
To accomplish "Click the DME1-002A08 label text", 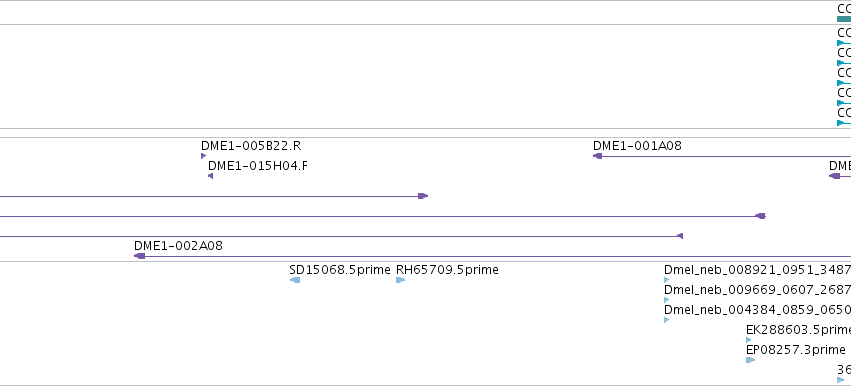I will point(178,245).
